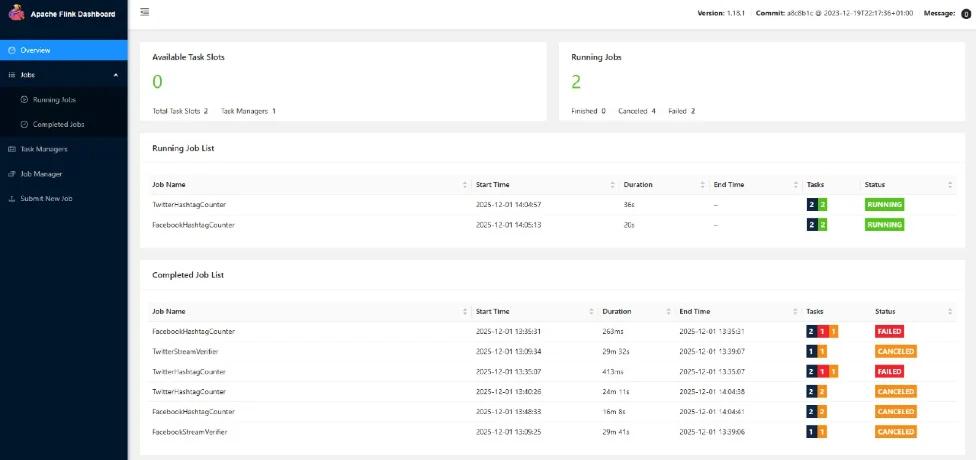Viewport: 976px width, 460px height.
Task: Open failed TwitterHashtagCounter job lasting 413ms
Action: tap(189, 372)
